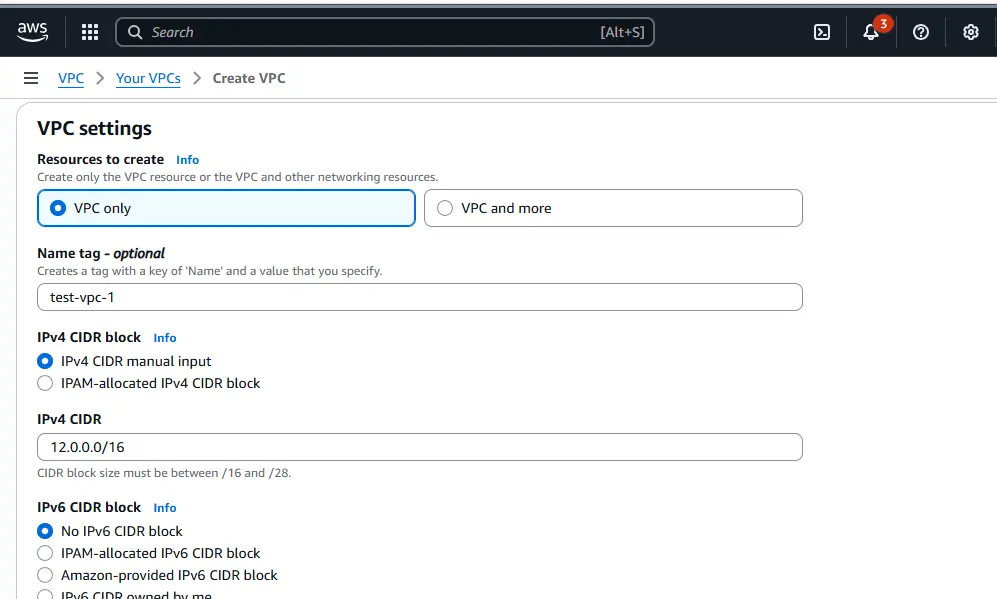Click the IPv4 CIDR input field
Image resolution: width=997 pixels, height=599 pixels.
pos(420,447)
